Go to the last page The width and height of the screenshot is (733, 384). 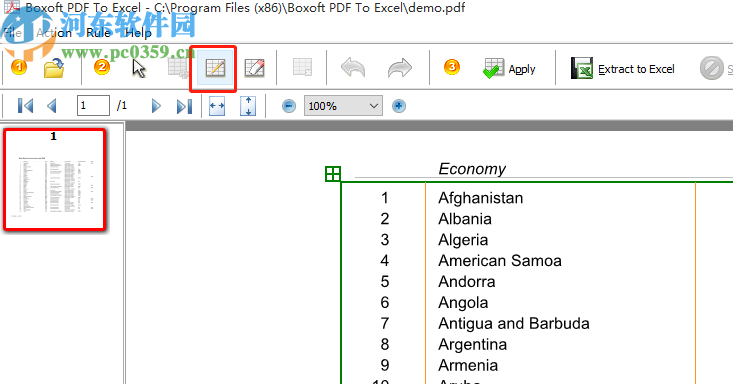pyautogui.click(x=184, y=106)
